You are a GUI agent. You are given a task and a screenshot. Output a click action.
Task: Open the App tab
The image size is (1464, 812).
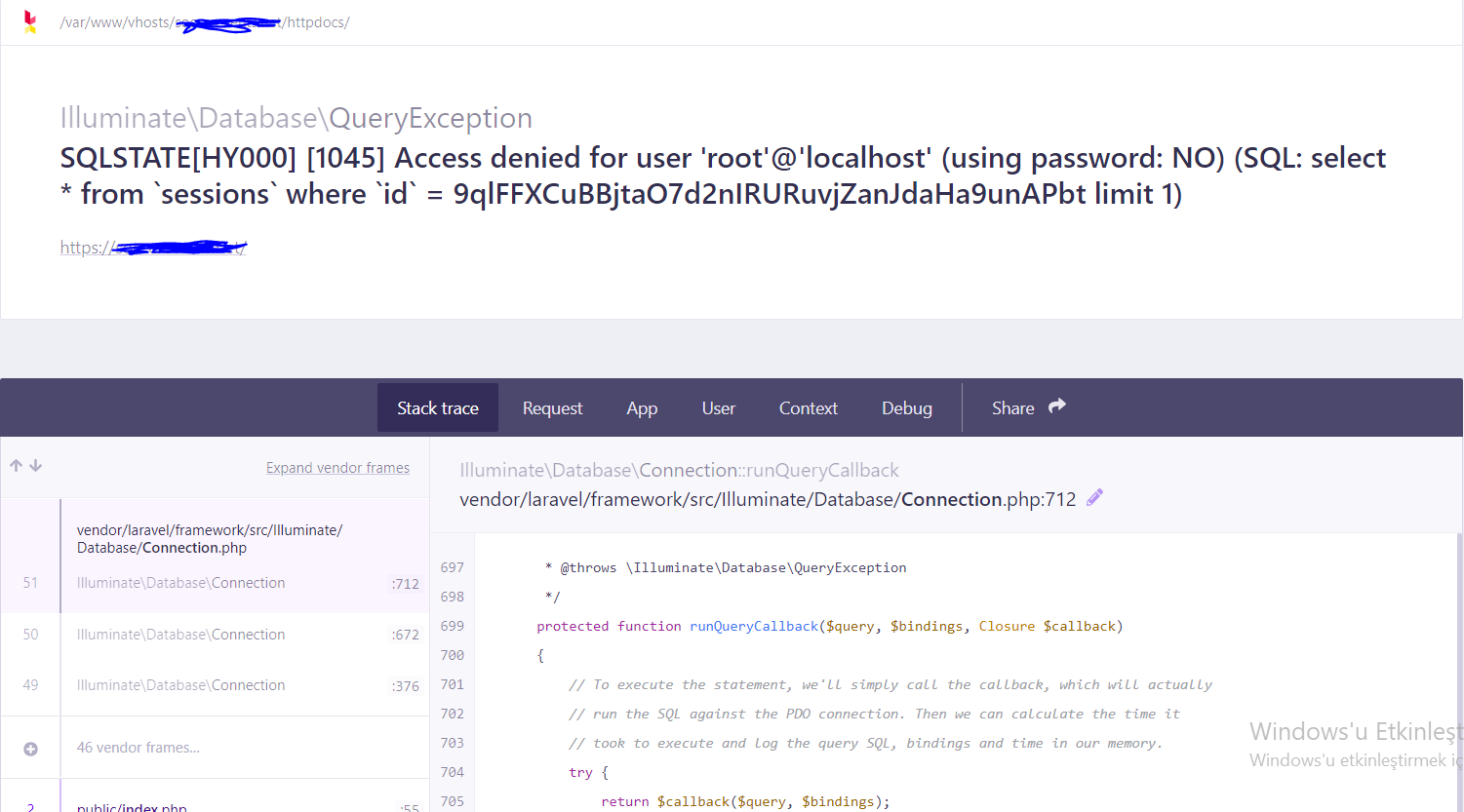point(642,407)
